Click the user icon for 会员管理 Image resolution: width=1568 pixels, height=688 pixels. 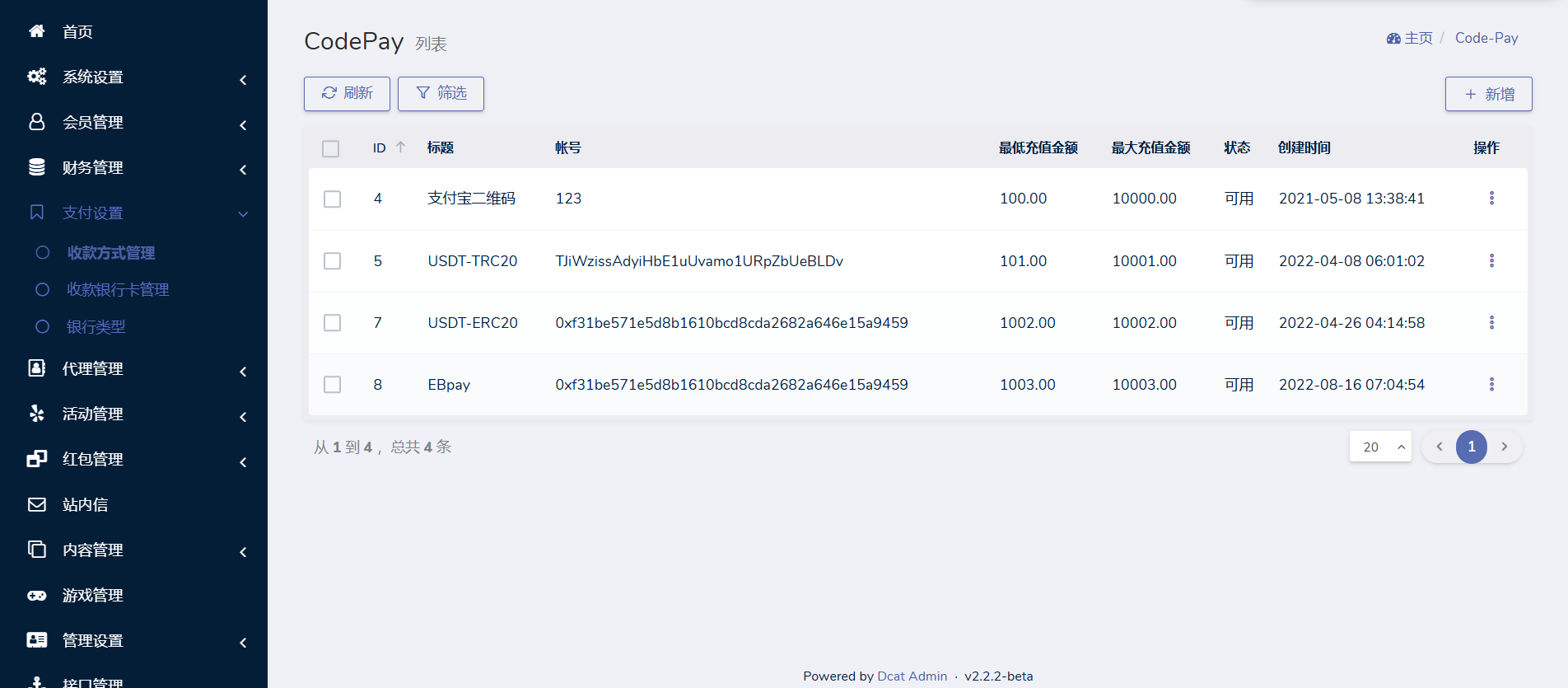point(36,122)
